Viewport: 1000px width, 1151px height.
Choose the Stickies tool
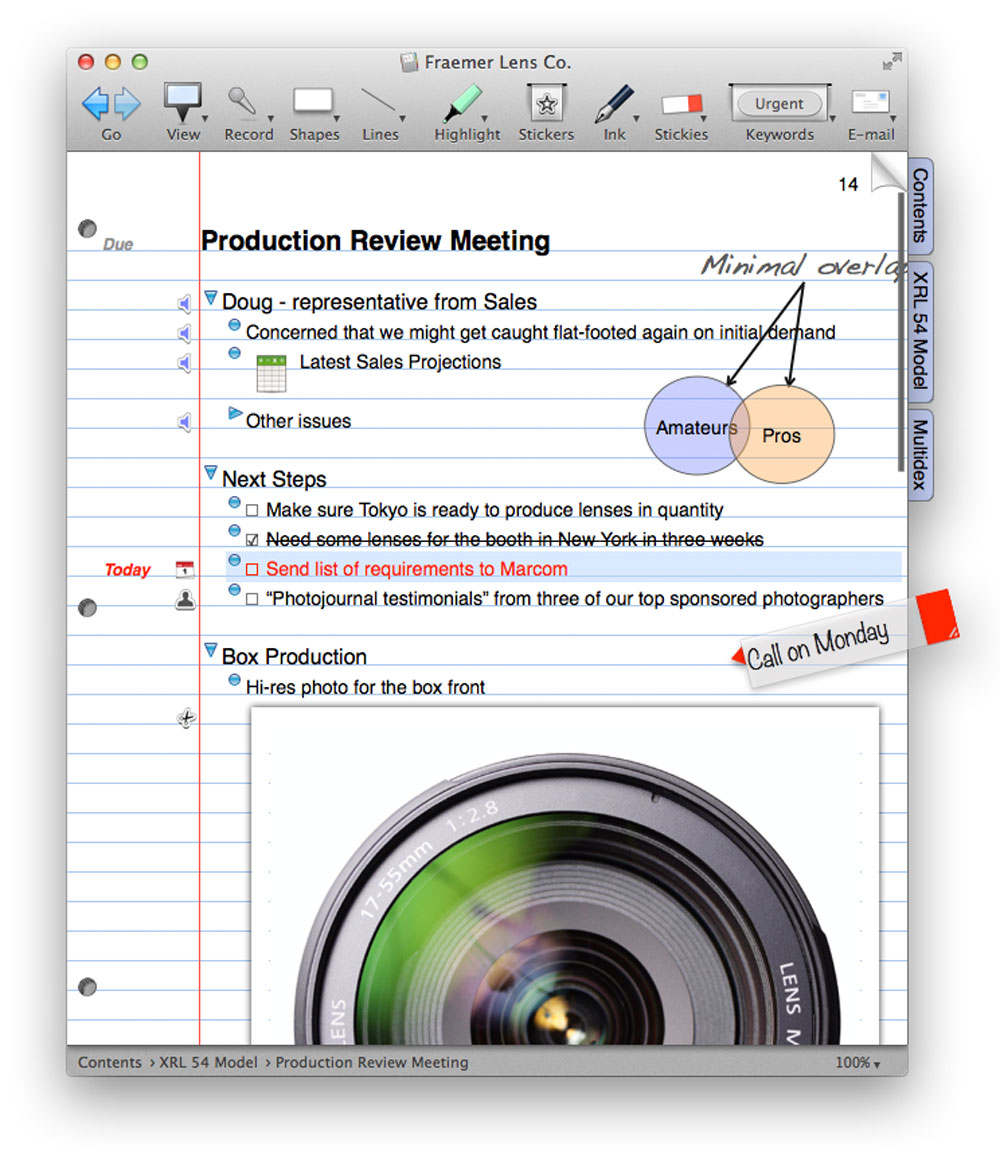(680, 104)
